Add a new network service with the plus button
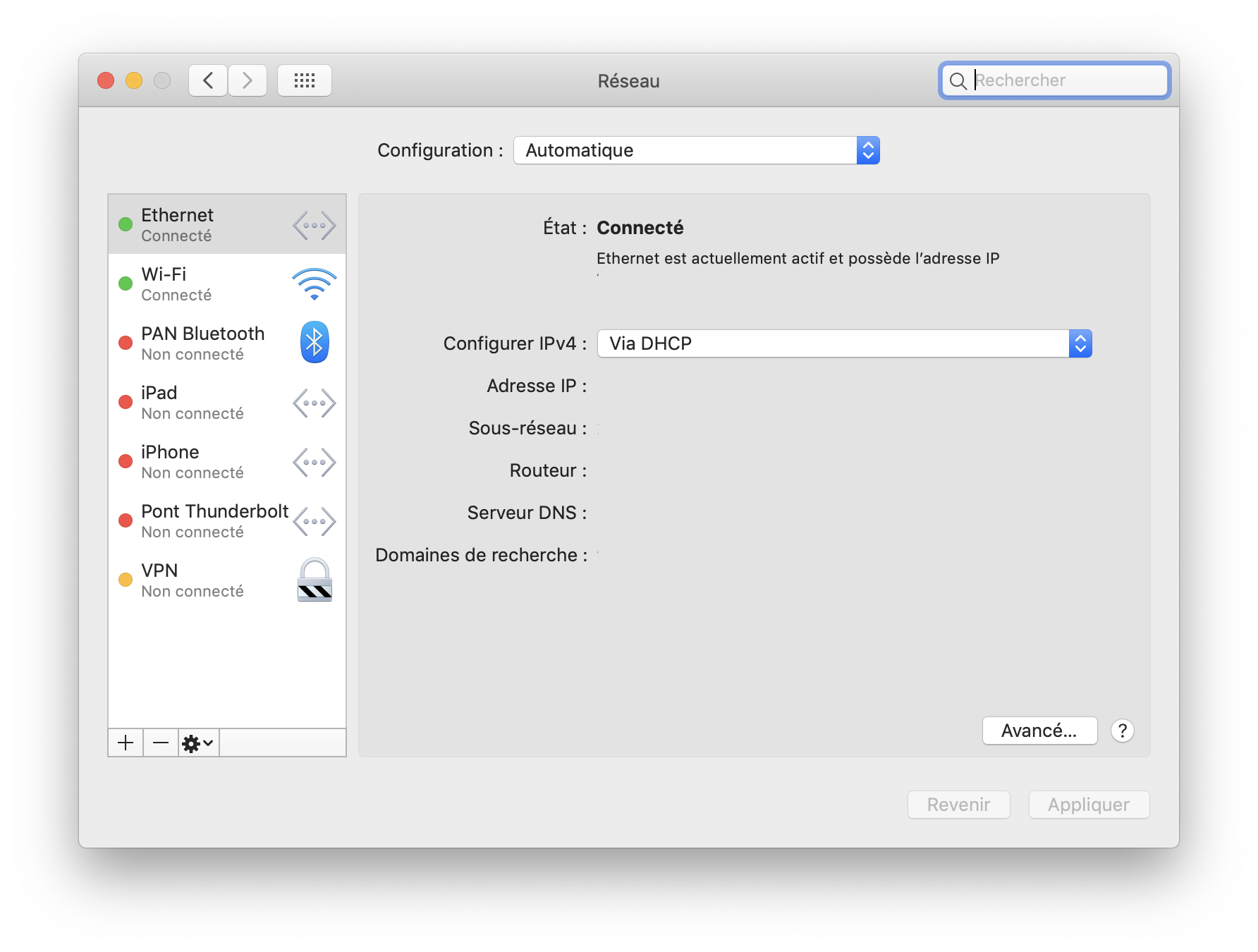Image resolution: width=1258 pixels, height=952 pixels. (125, 742)
